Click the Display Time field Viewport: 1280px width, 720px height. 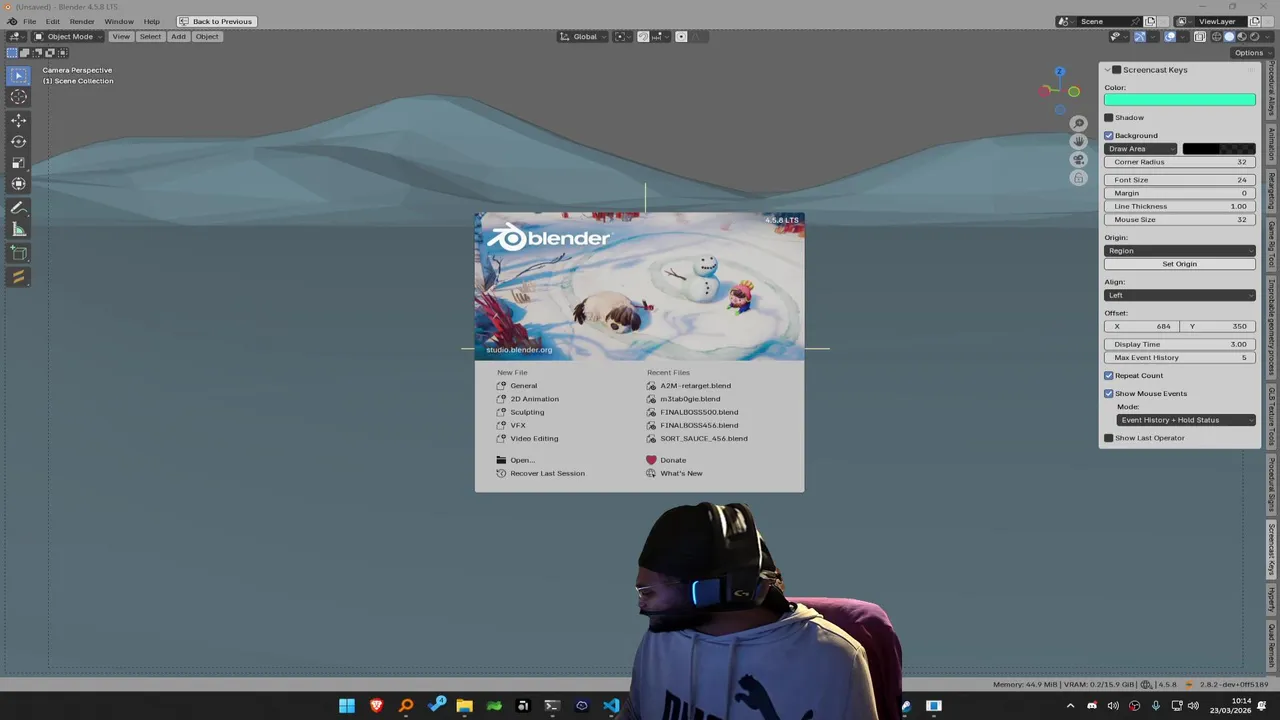(x=1180, y=344)
